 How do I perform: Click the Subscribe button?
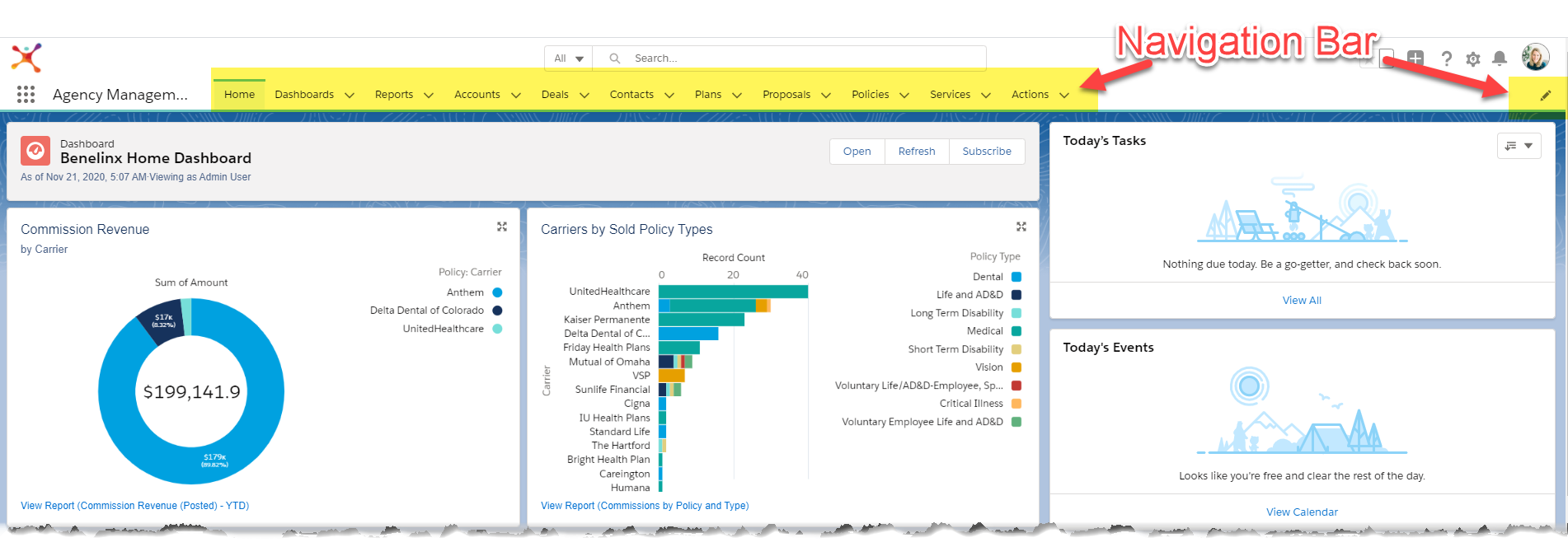point(987,152)
